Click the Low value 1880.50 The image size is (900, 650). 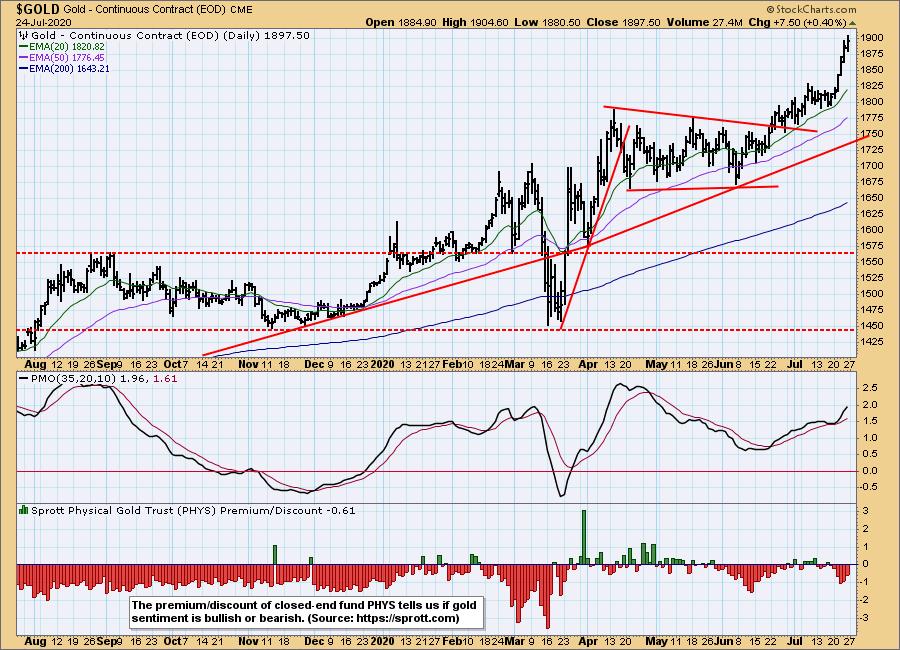[560, 22]
